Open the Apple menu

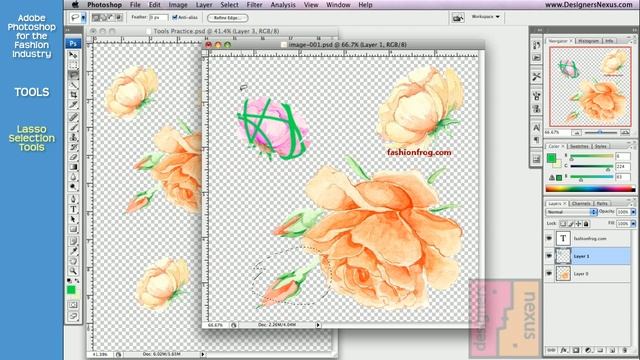coord(75,5)
